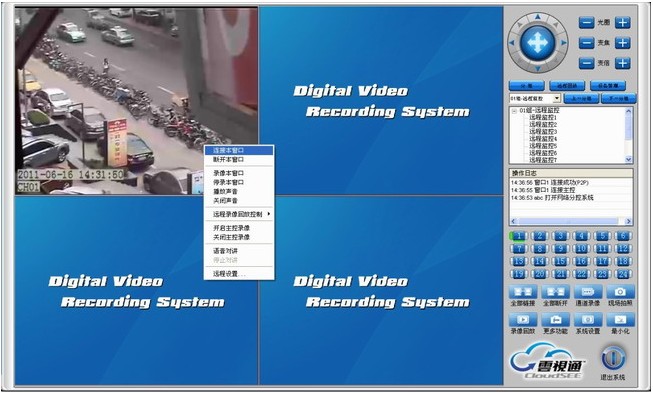Open 录像回放 recording playback icon

[x=523, y=320]
